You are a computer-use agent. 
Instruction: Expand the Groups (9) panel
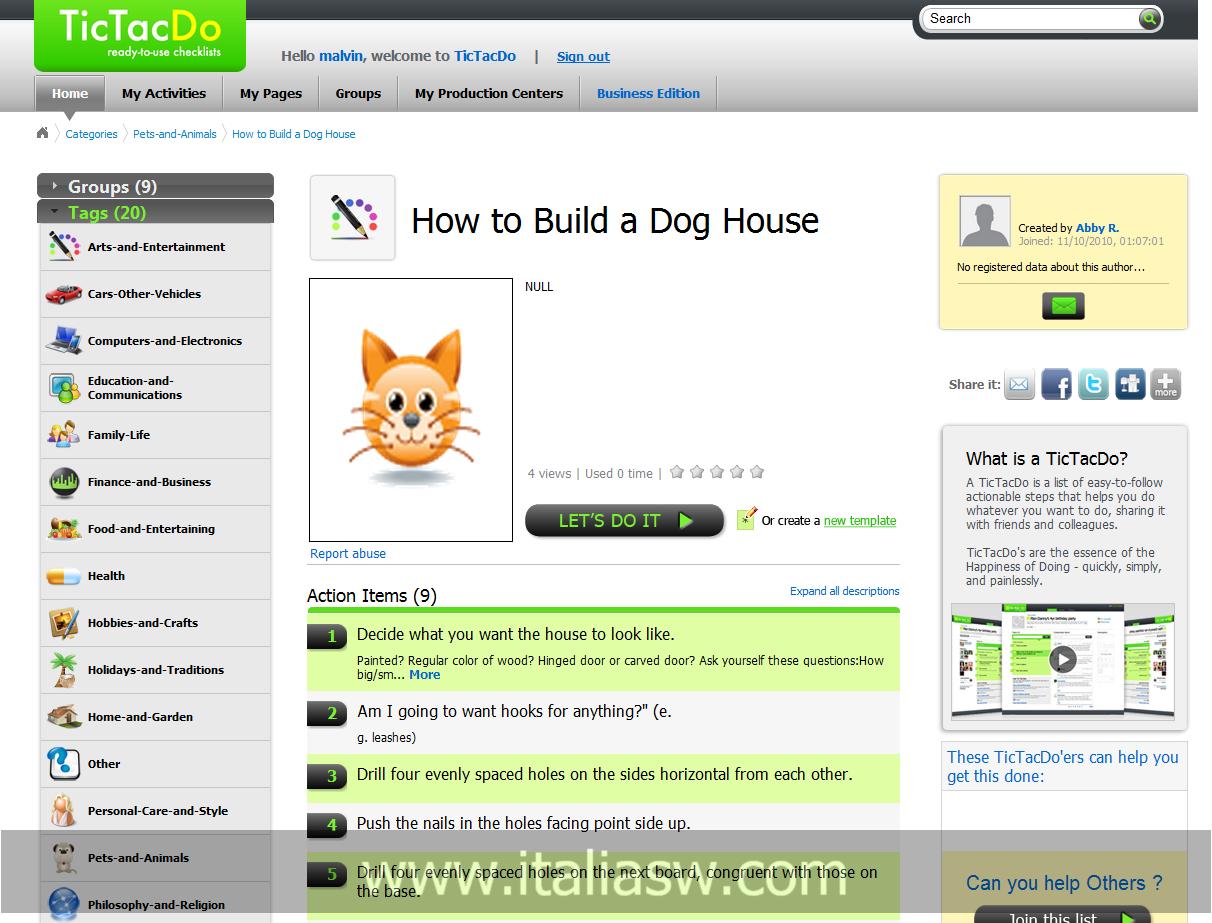point(155,186)
